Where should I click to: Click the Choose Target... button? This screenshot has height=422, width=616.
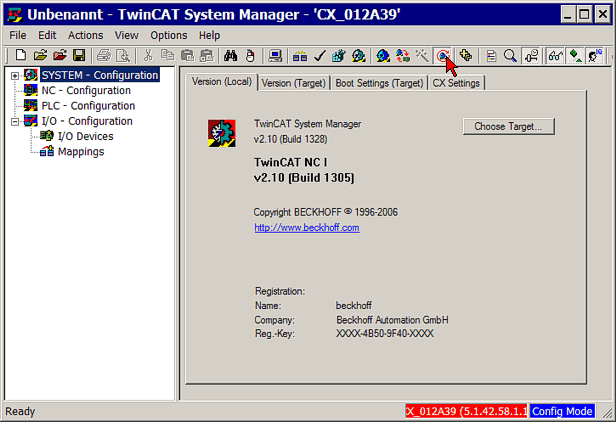508,127
